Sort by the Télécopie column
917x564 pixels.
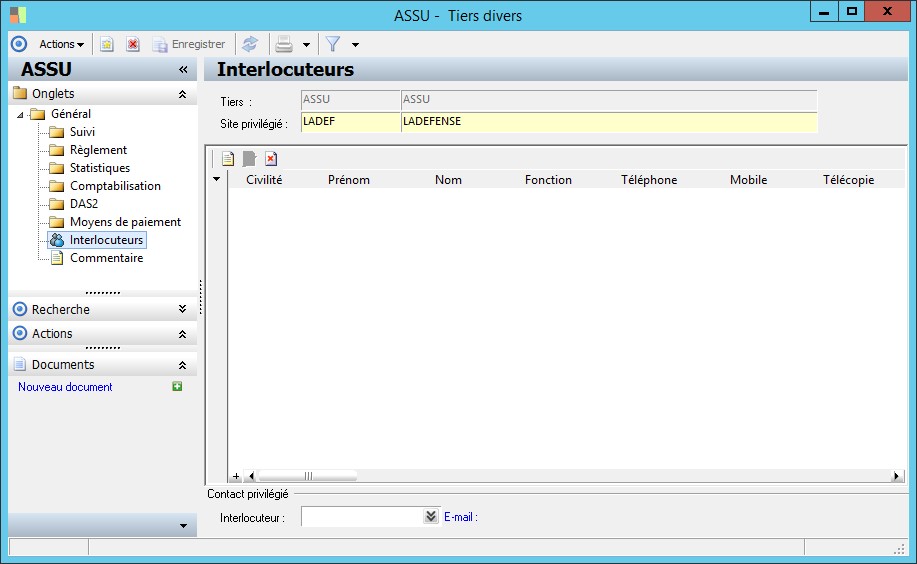(848, 180)
